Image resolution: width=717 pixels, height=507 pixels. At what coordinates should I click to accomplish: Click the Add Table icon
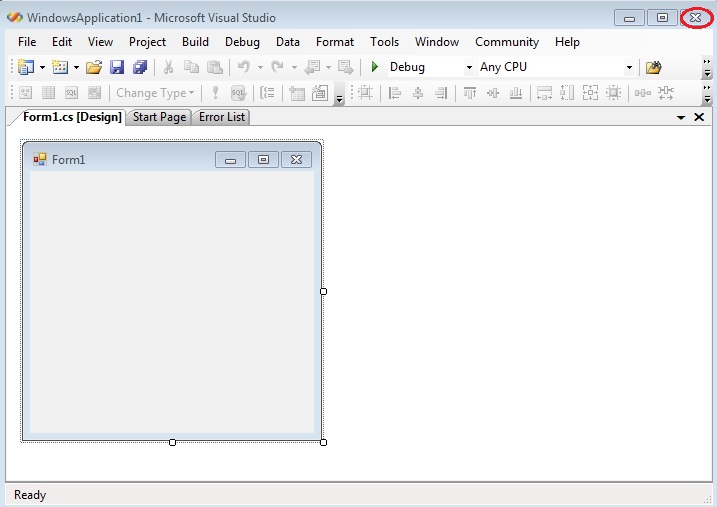(297, 93)
